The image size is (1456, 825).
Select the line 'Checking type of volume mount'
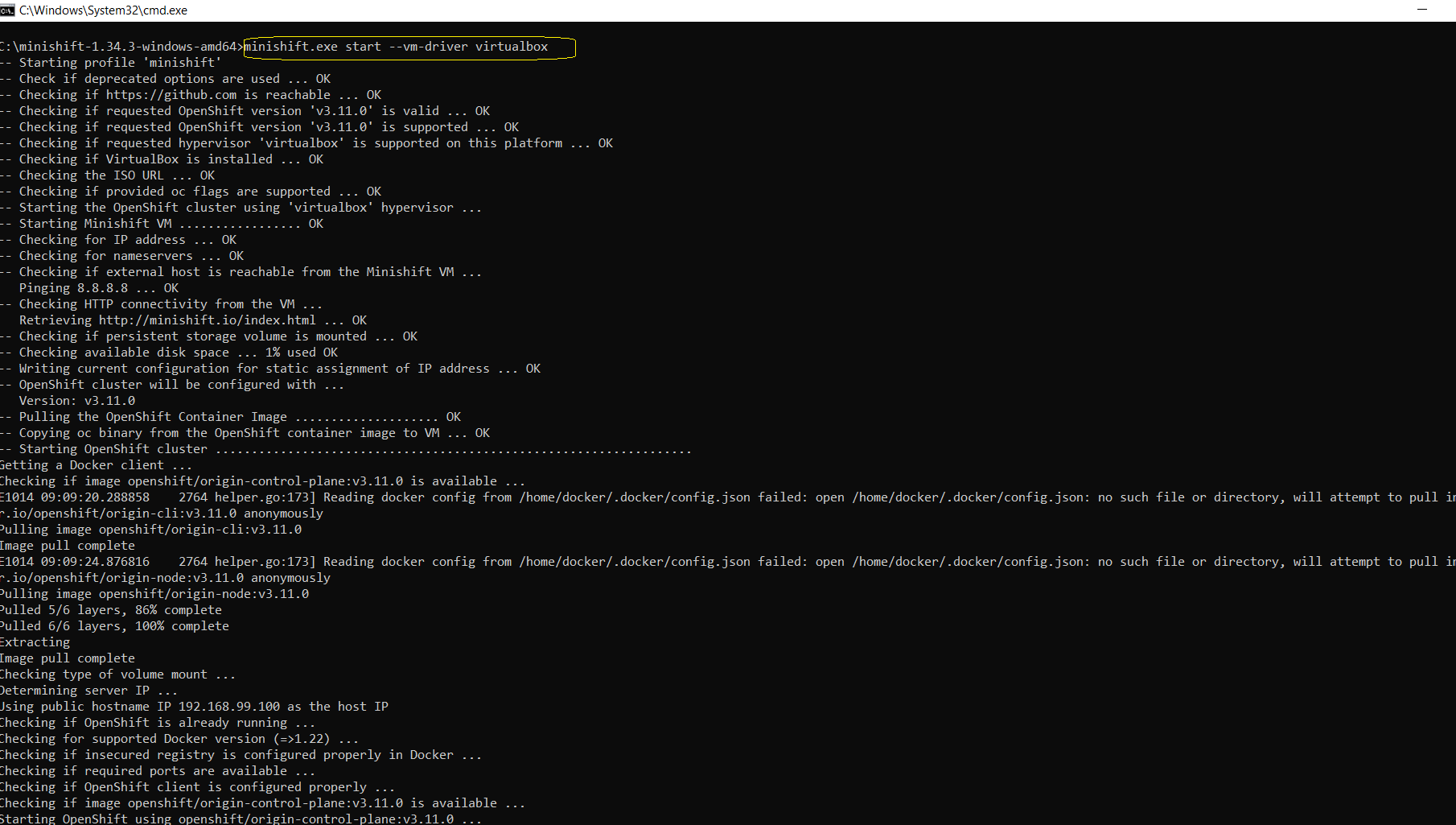[117, 674]
